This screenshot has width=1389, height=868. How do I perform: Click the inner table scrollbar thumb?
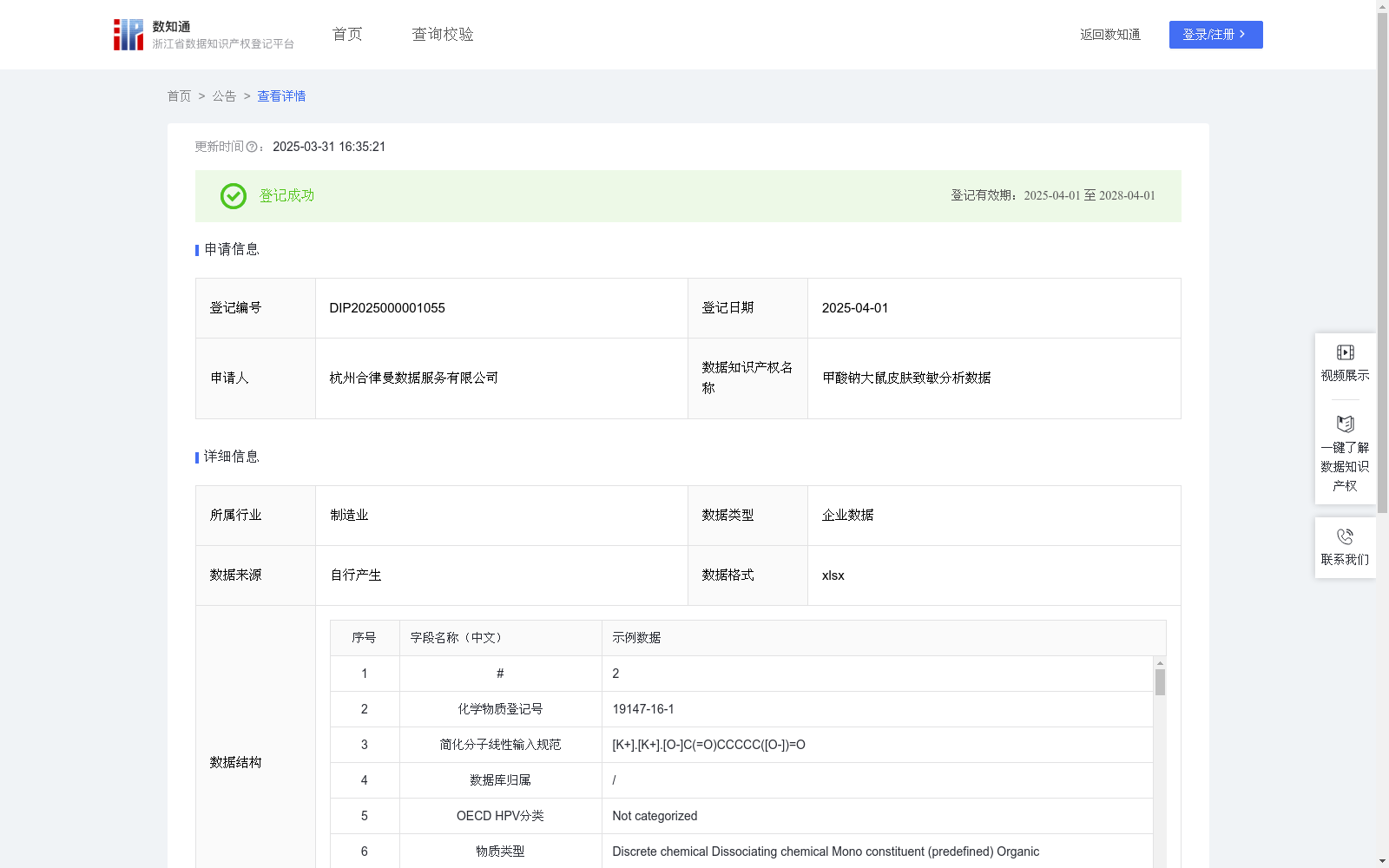pyautogui.click(x=1160, y=682)
